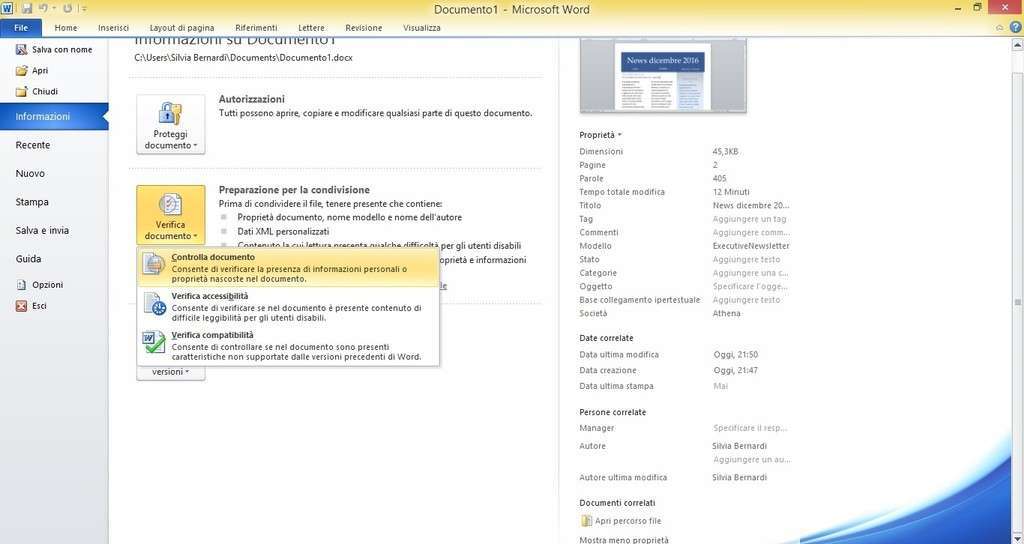This screenshot has height=544, width=1024.
Task: Switch to the Home tab
Action: pos(66,27)
